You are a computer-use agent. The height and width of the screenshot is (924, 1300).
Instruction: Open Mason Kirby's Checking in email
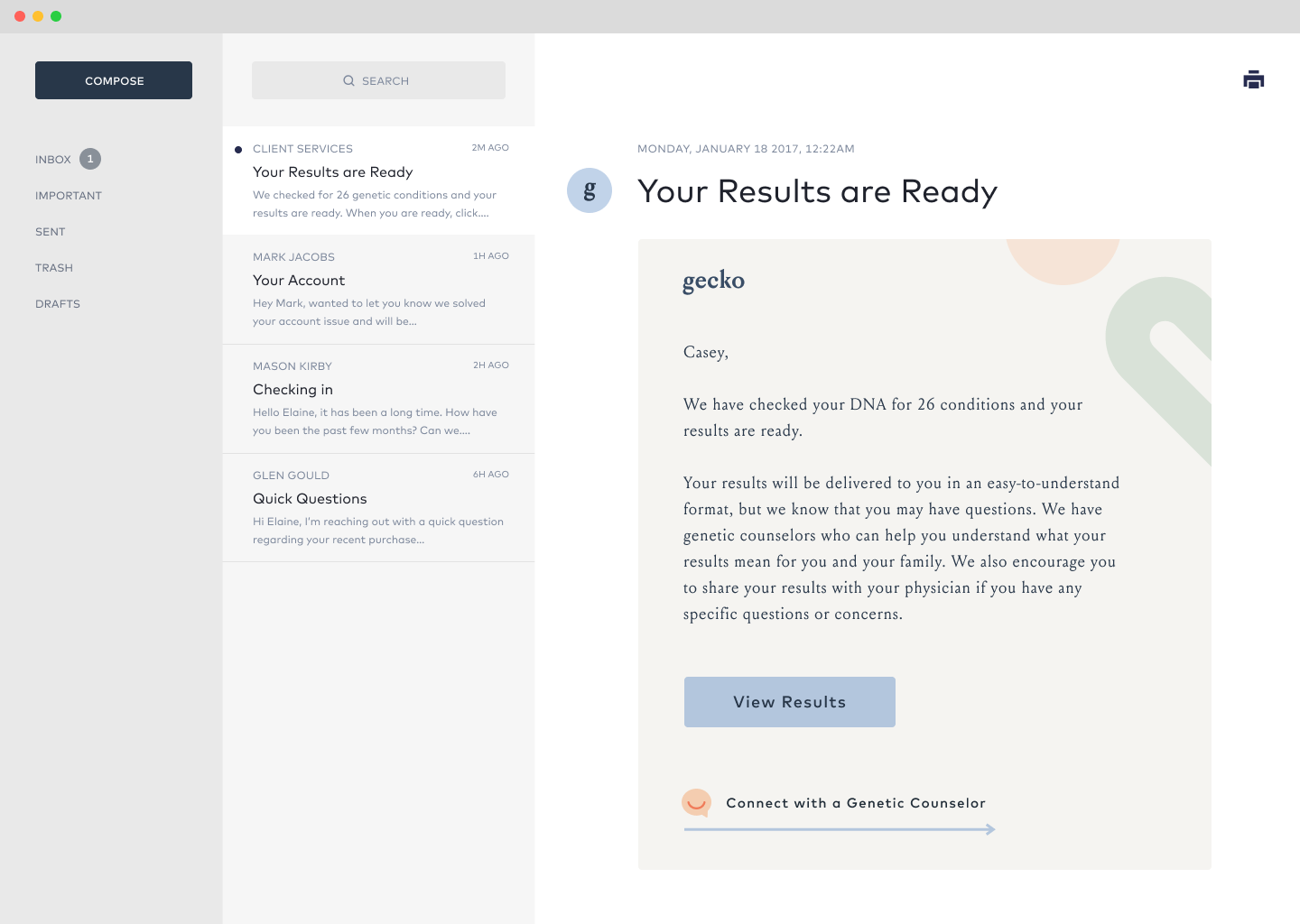click(x=379, y=399)
